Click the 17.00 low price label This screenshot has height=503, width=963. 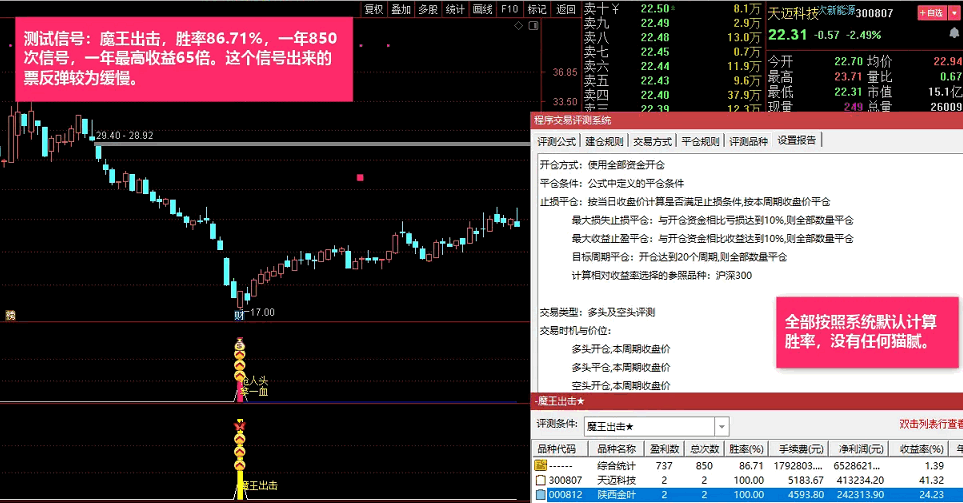click(x=262, y=313)
